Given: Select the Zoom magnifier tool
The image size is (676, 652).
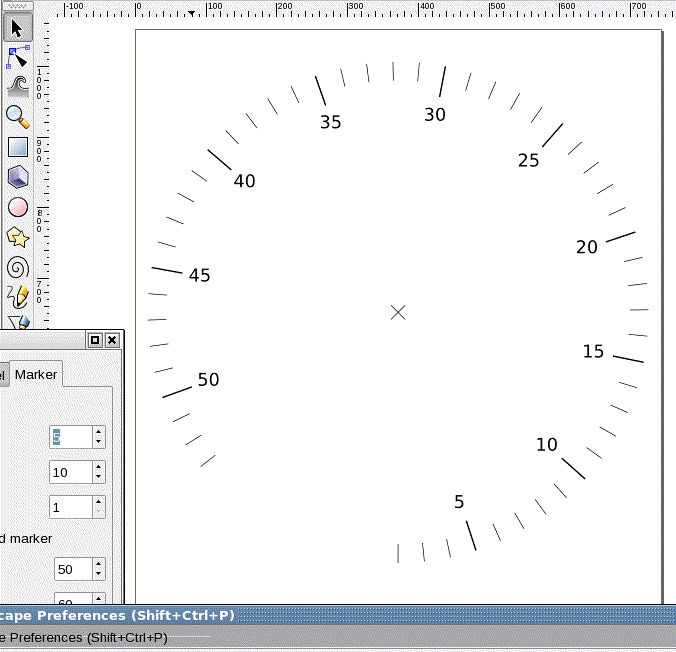Looking at the screenshot, I should (x=18, y=117).
